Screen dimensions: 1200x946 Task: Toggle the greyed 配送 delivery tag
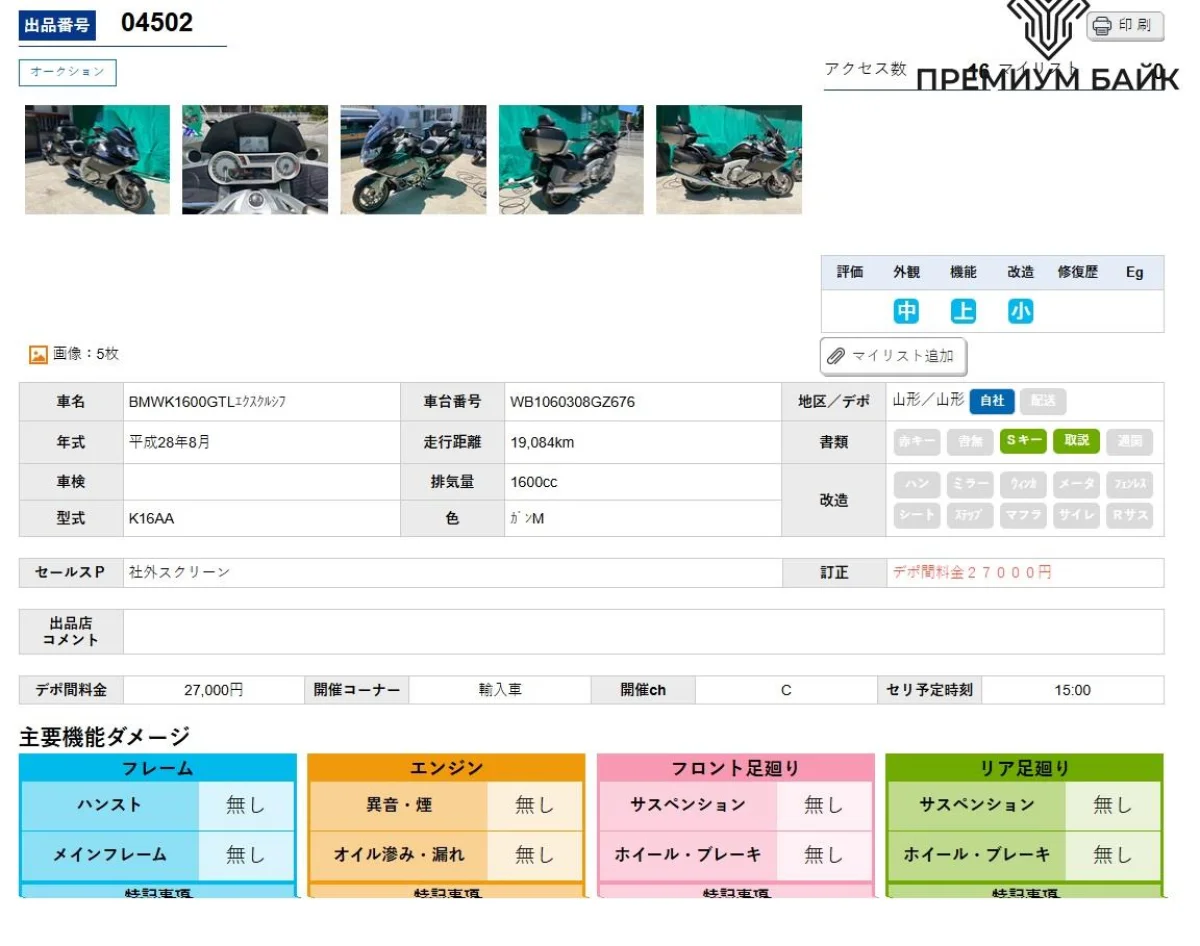click(1043, 401)
